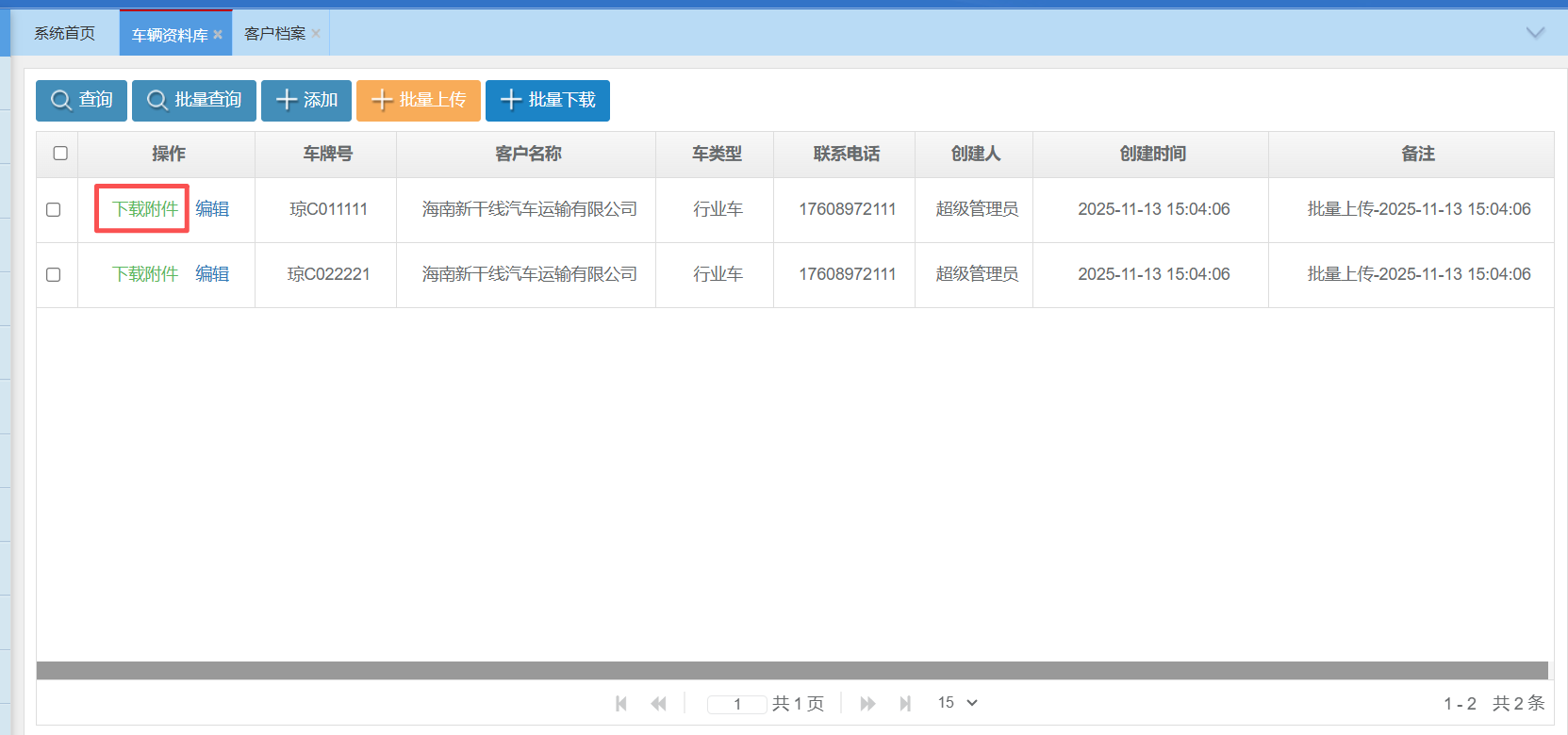Go to previous page of results

point(658,703)
